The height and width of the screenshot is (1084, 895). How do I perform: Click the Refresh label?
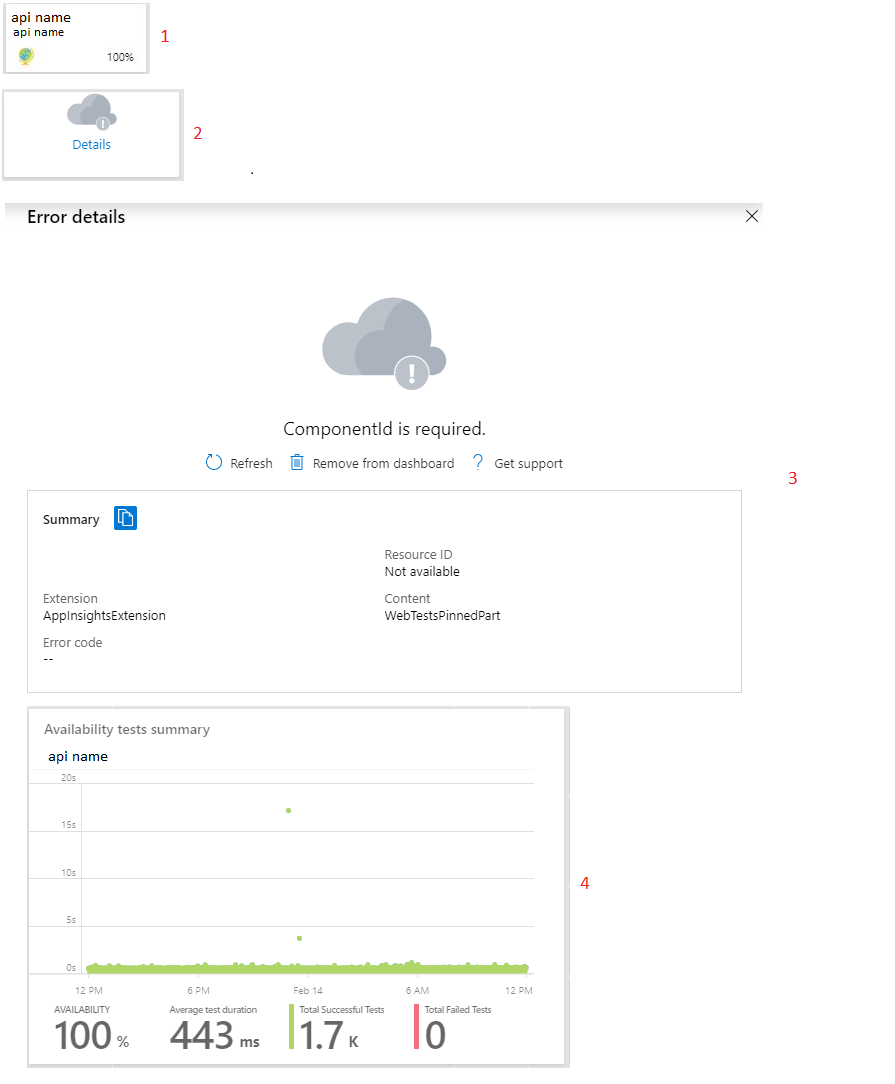coord(251,464)
